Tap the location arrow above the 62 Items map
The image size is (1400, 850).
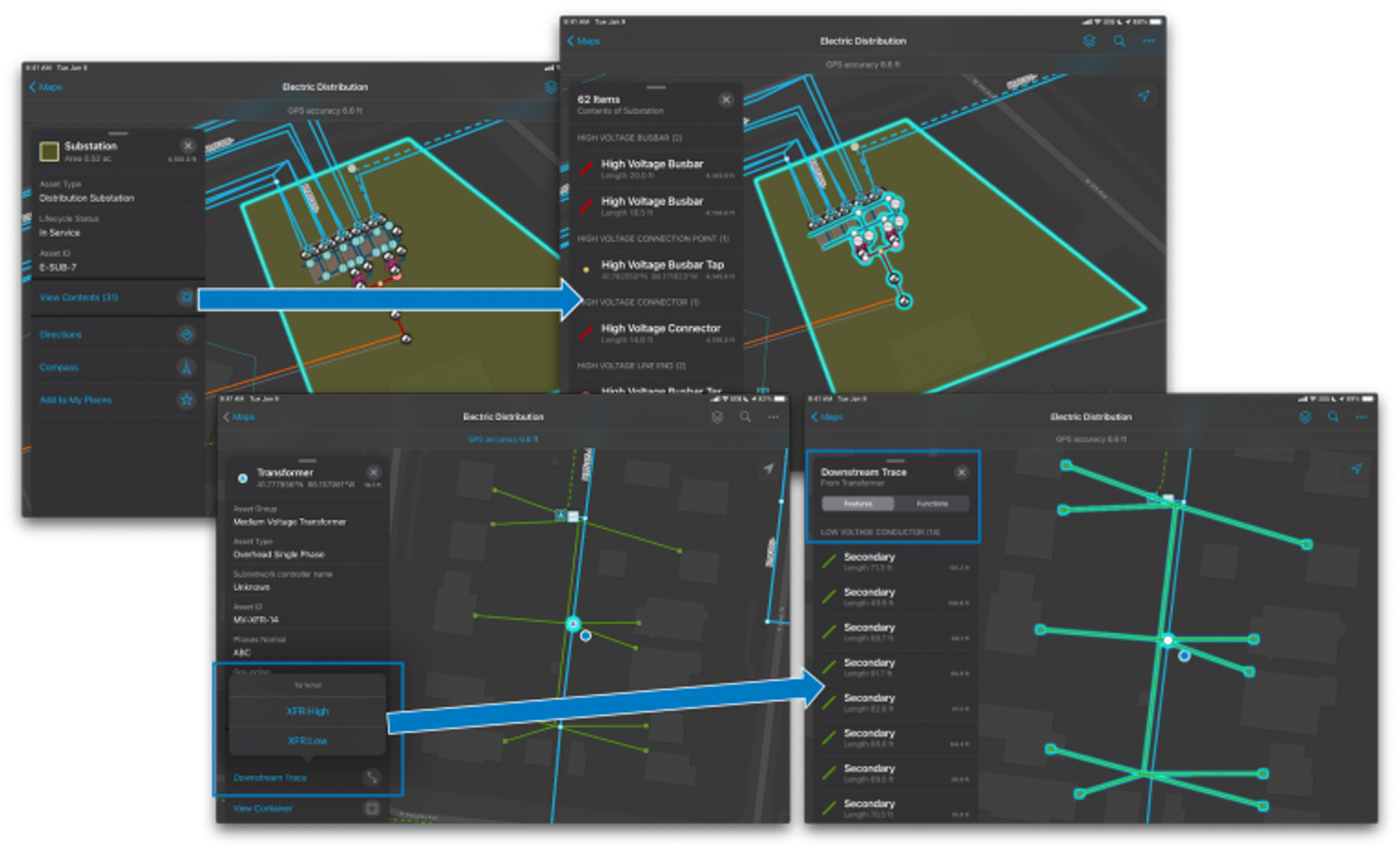click(x=1144, y=95)
